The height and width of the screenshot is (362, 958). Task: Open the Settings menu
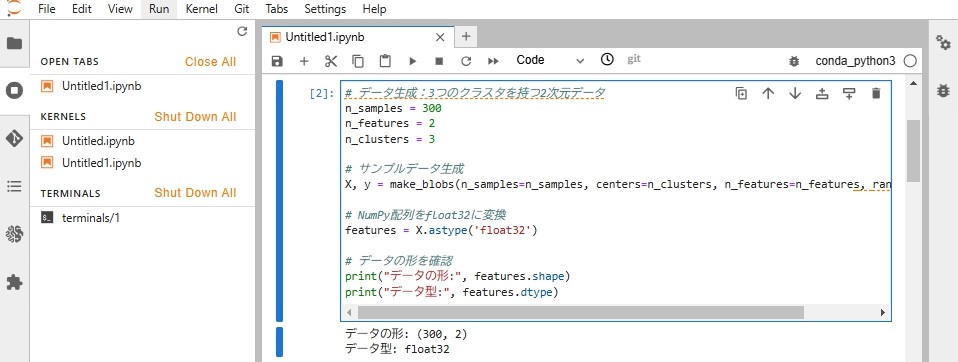325,9
